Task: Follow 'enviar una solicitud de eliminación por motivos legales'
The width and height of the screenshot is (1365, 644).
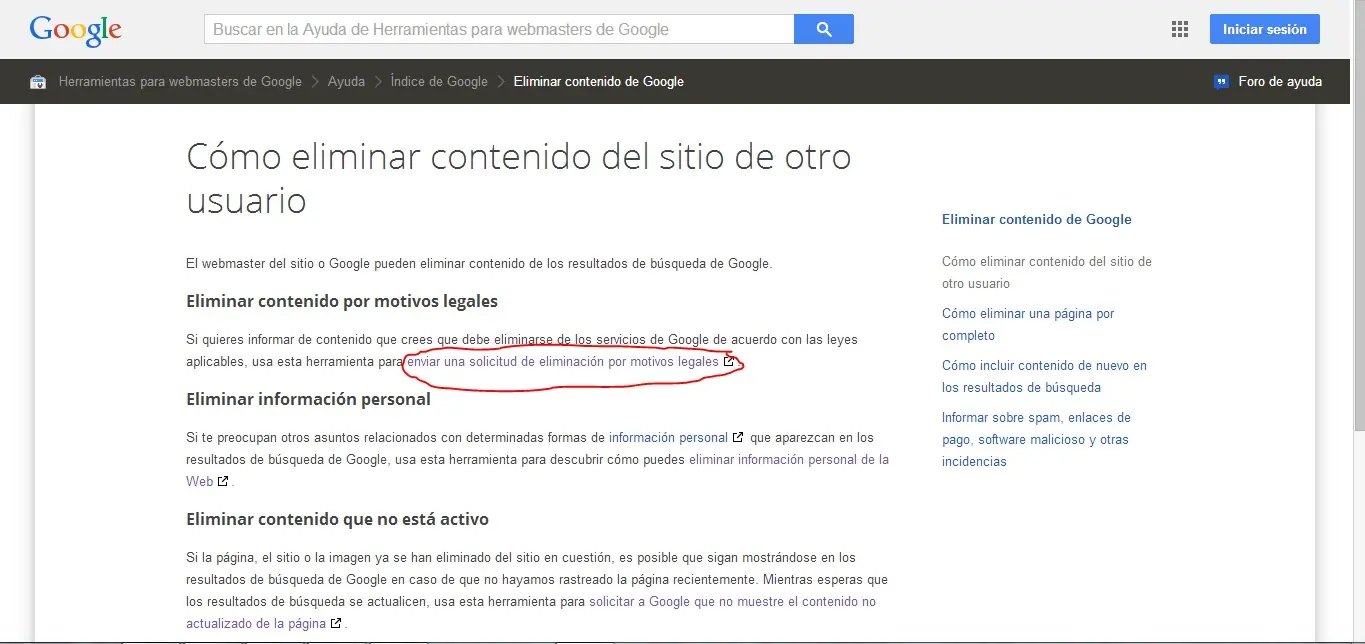Action: click(562, 362)
